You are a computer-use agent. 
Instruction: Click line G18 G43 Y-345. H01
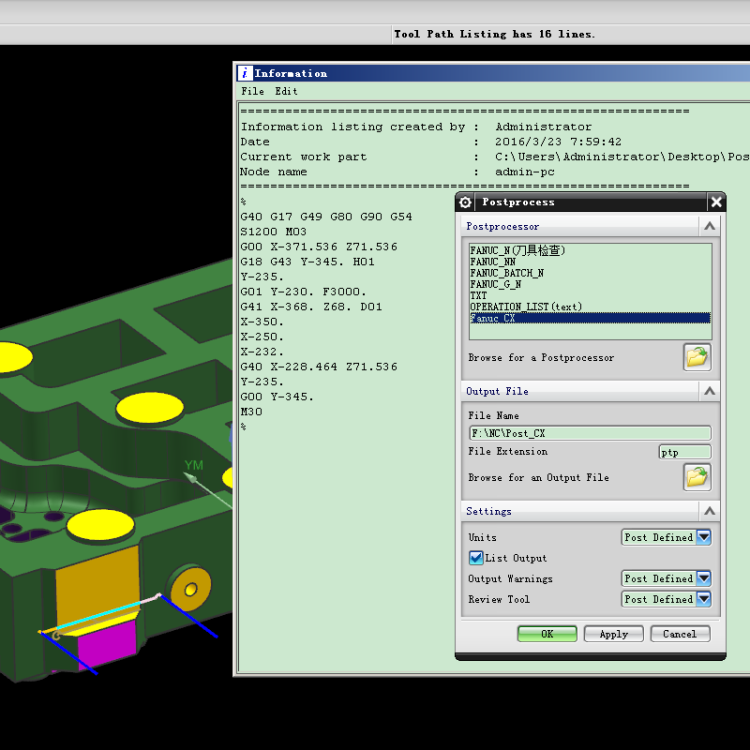click(x=307, y=262)
